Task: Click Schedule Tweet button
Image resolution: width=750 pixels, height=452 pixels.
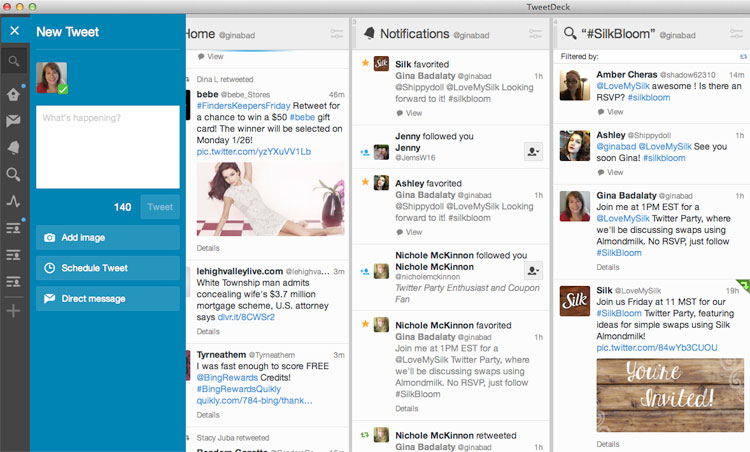Action: [x=108, y=268]
